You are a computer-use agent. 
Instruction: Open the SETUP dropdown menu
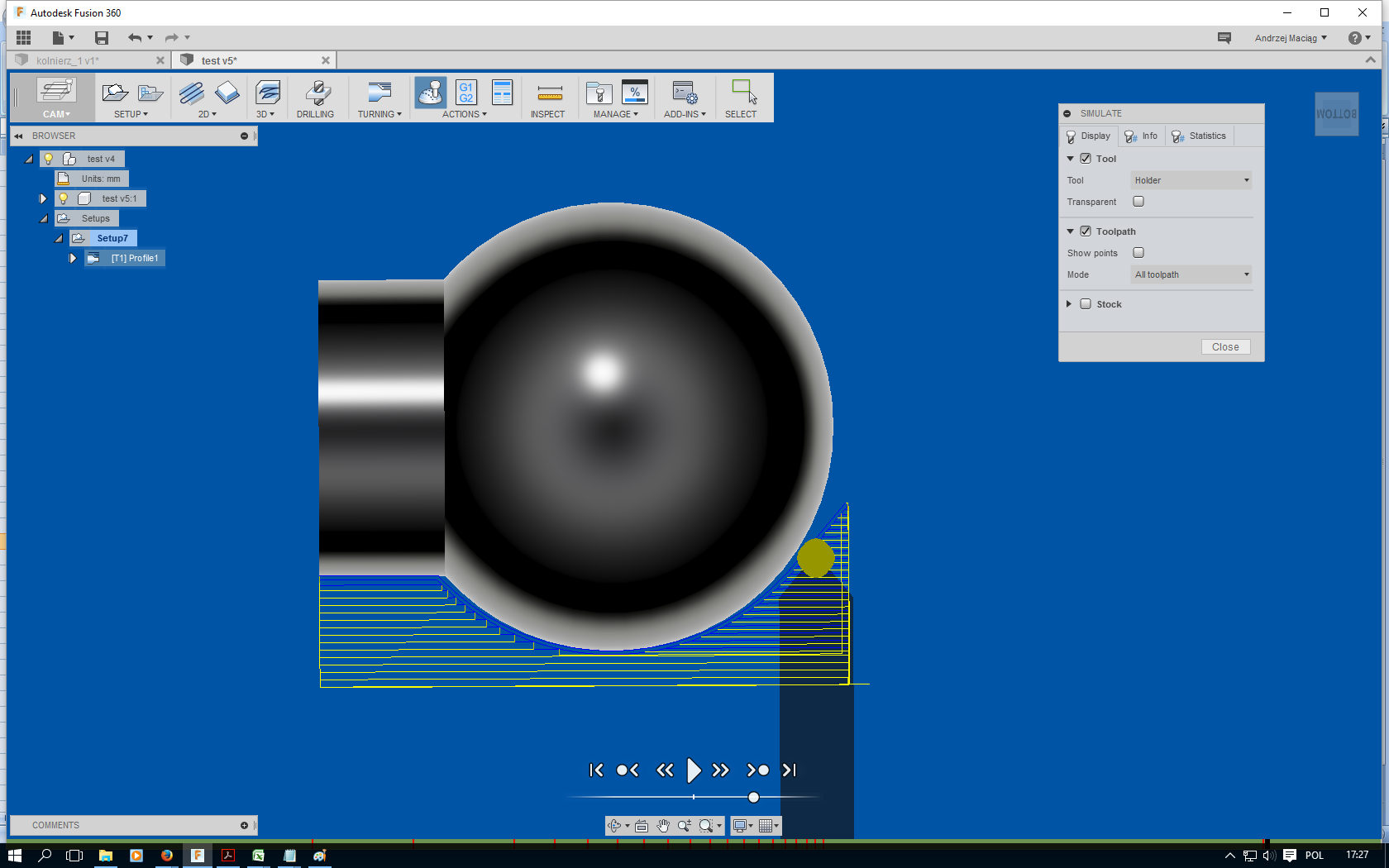(131, 114)
